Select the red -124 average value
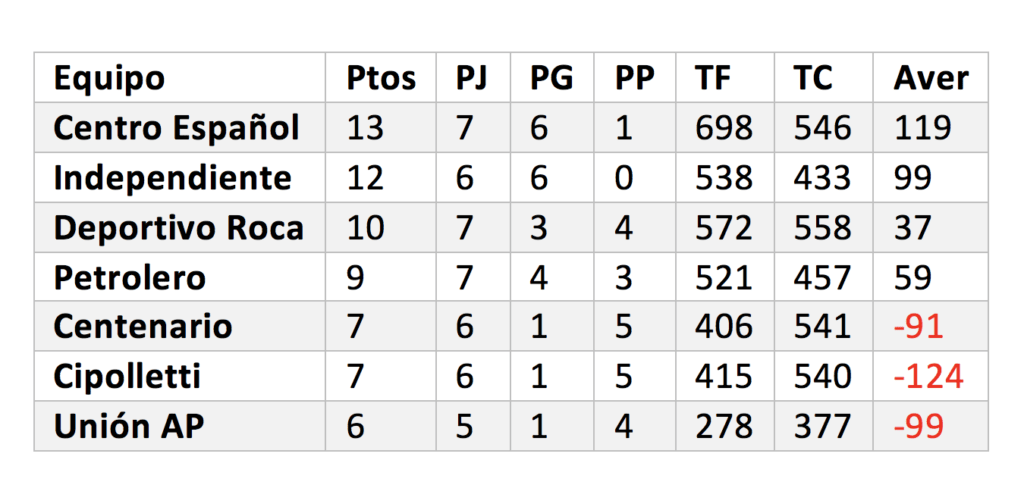 tap(928, 377)
